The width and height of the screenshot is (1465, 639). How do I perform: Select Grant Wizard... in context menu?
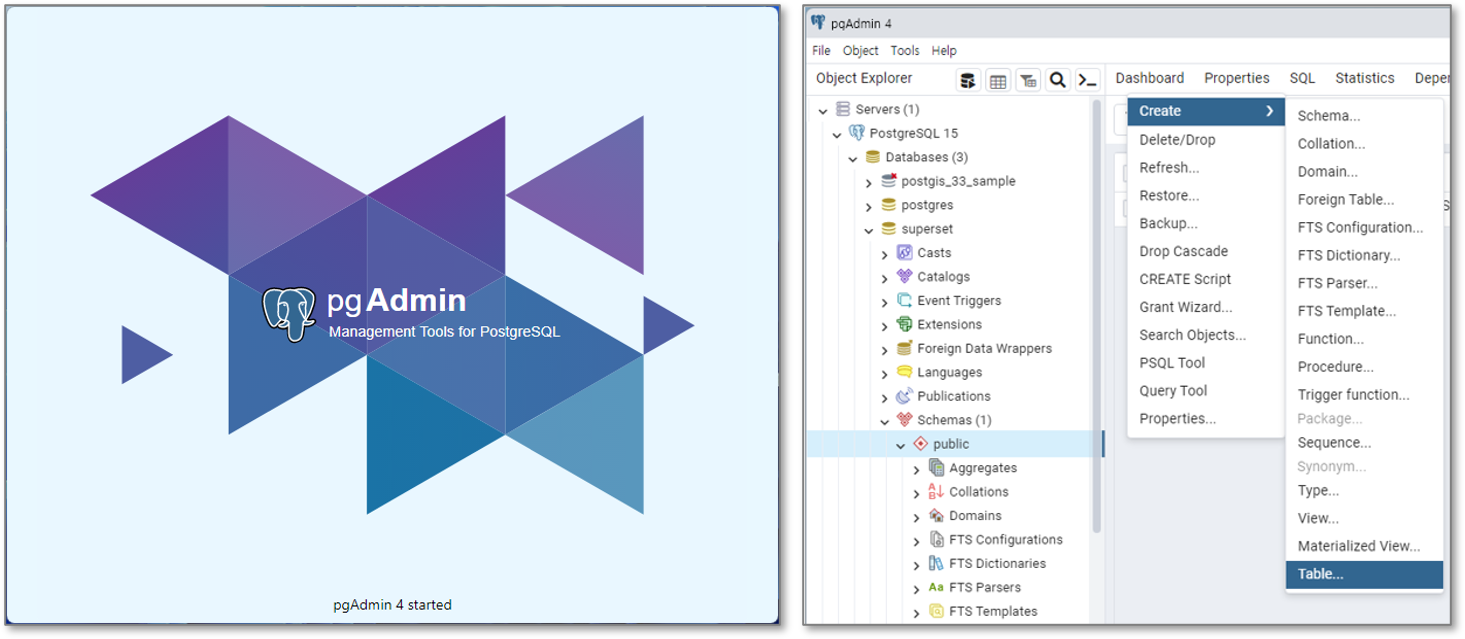[x=1205, y=307]
